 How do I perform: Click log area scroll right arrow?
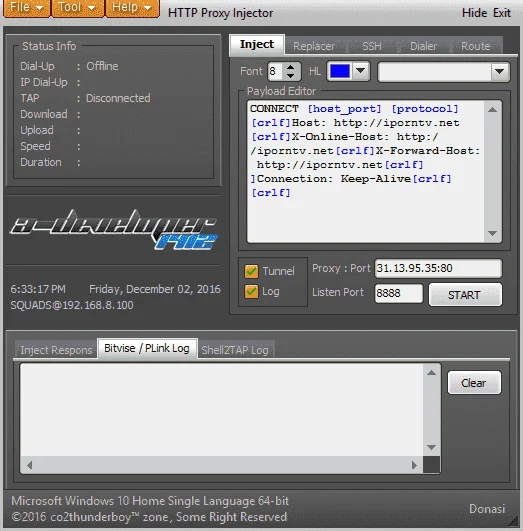[x=414, y=465]
